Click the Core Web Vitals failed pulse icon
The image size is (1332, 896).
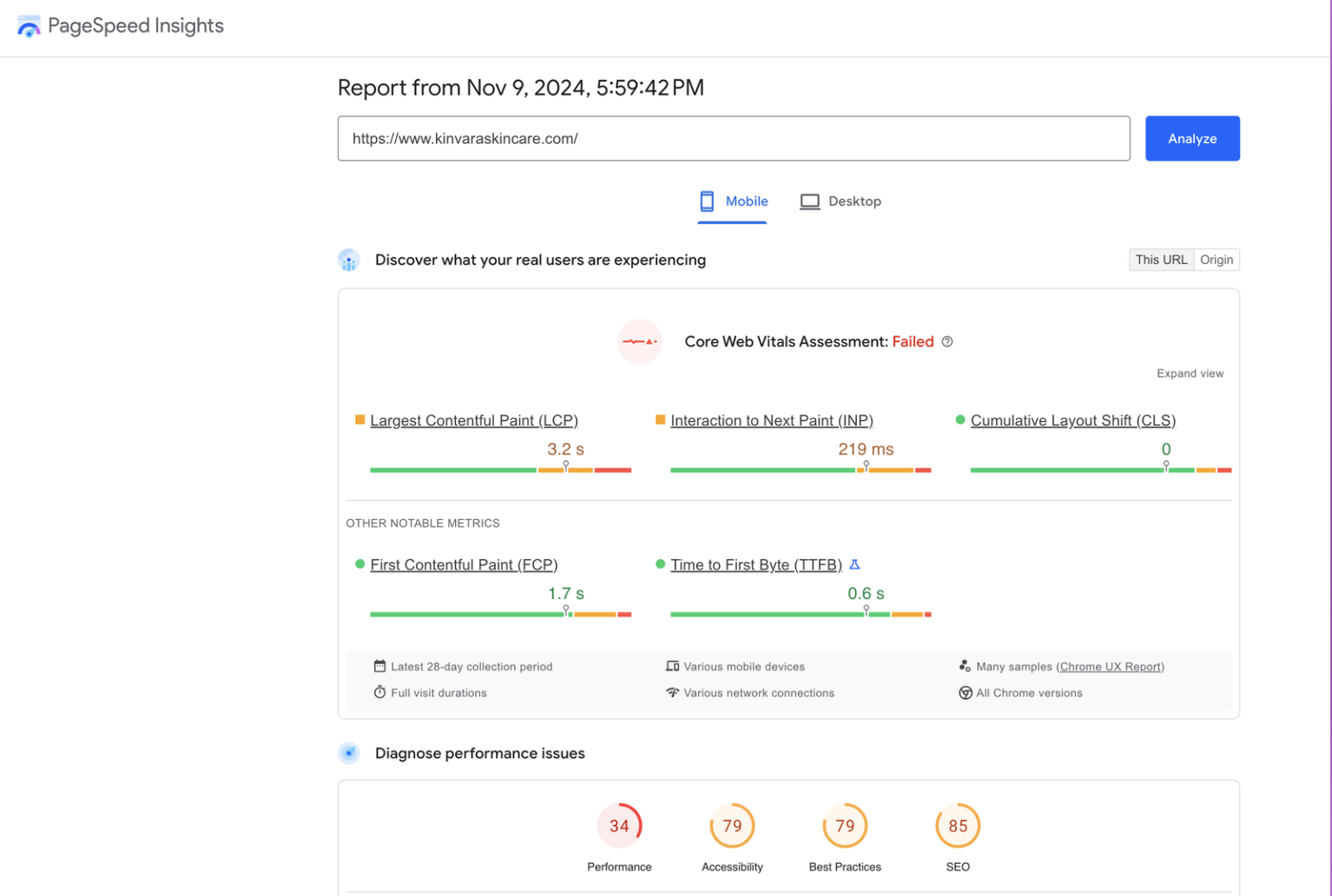[640, 341]
